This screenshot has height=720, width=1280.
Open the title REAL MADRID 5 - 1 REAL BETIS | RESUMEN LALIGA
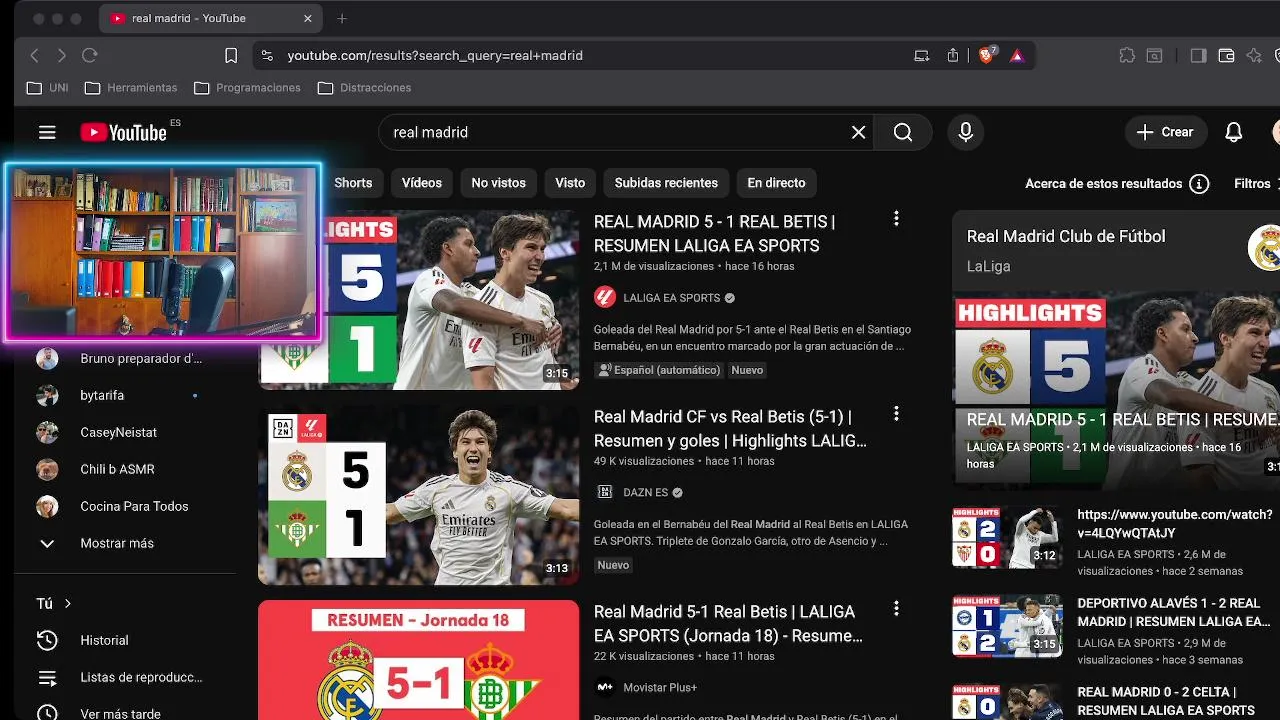point(714,233)
